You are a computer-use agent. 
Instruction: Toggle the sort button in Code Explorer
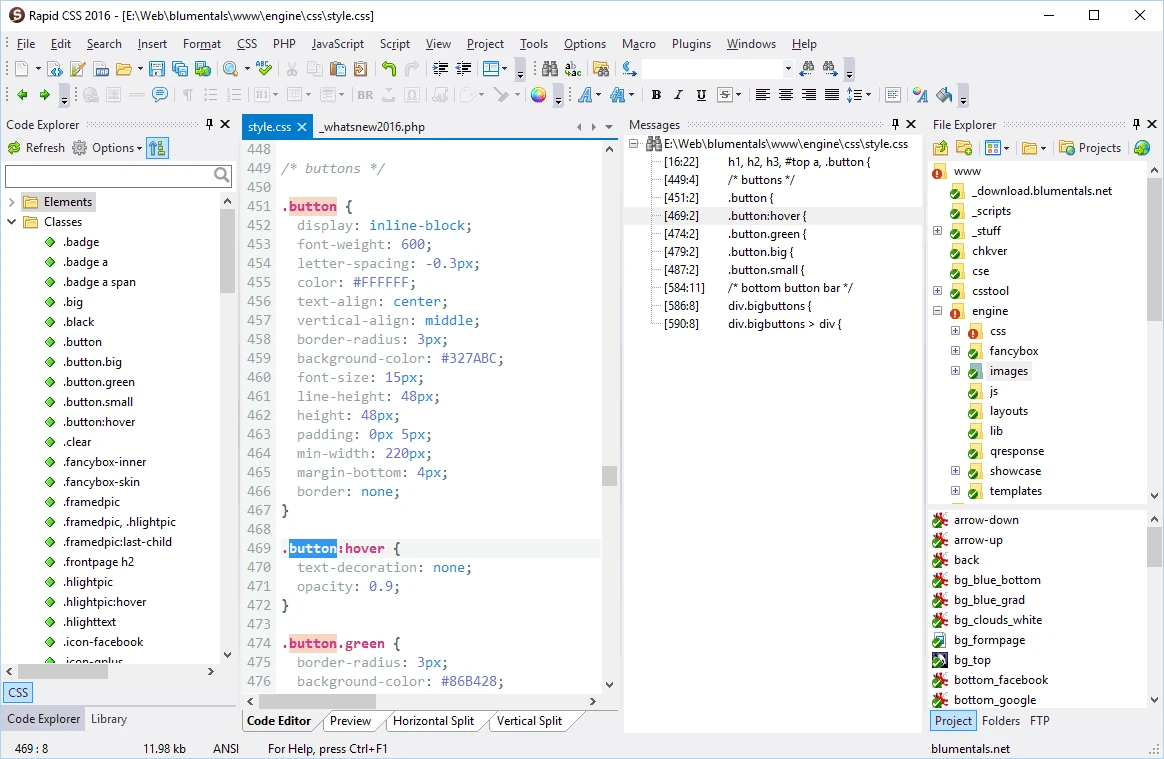[x=157, y=148]
